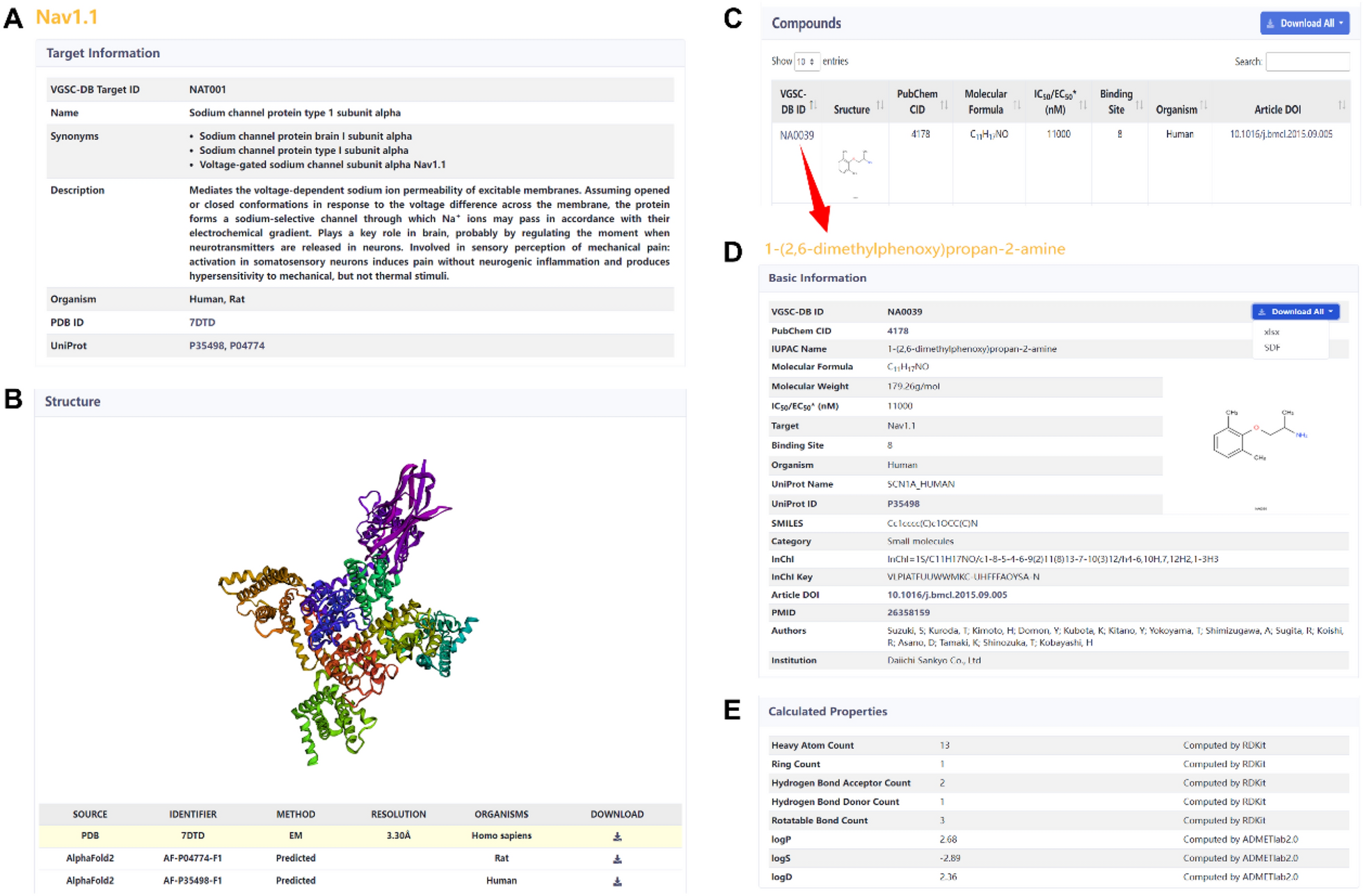Image resolution: width=1363 pixels, height=896 pixels.
Task: Click the Rotatable Bond Count row
Action: pos(1058,821)
